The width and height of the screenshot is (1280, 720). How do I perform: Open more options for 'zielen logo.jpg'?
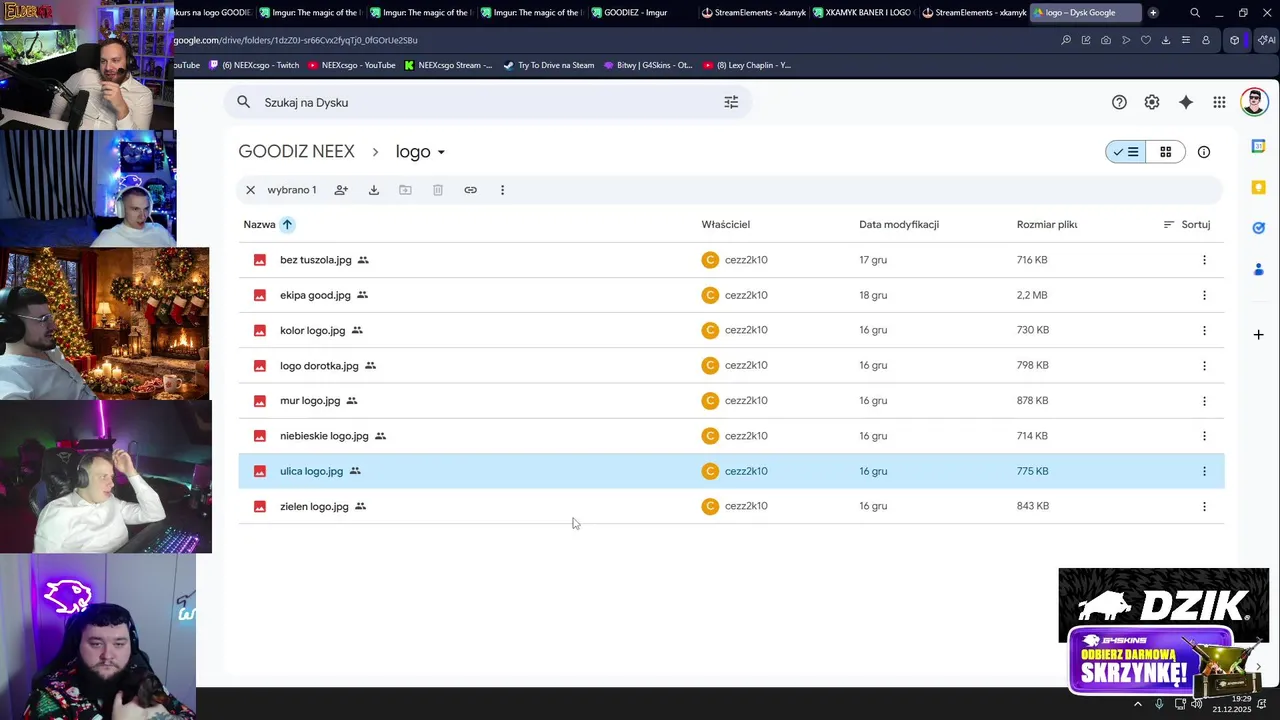point(1204,506)
